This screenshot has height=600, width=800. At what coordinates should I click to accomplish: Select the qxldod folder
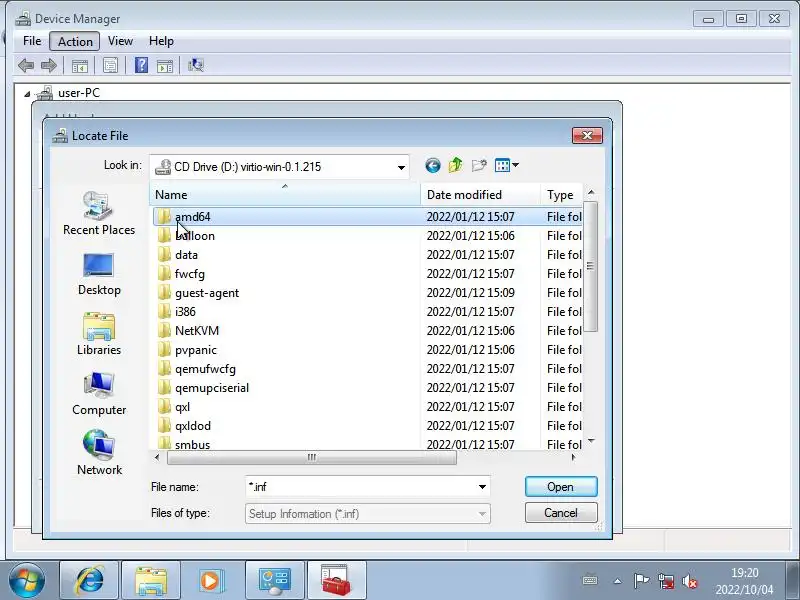click(x=366, y=426)
